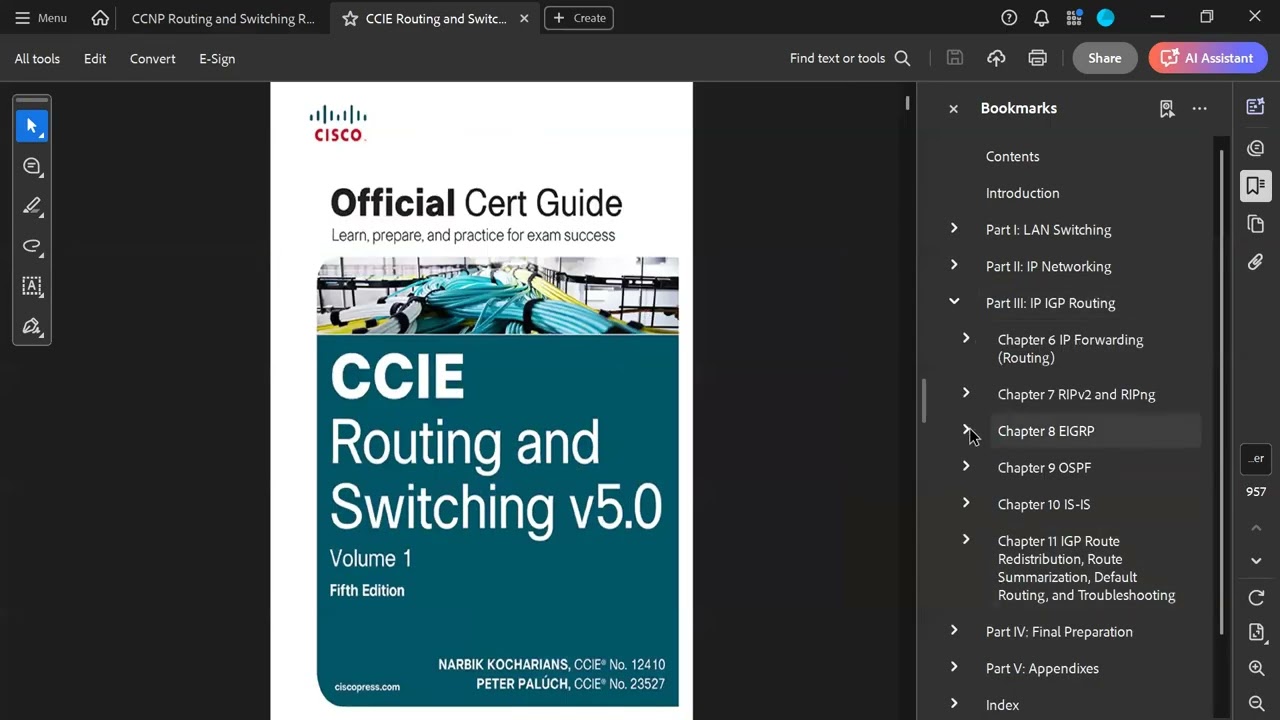Switch to CCIE Routing and Switching tab
The height and width of the screenshot is (720, 1280).
coord(436,18)
